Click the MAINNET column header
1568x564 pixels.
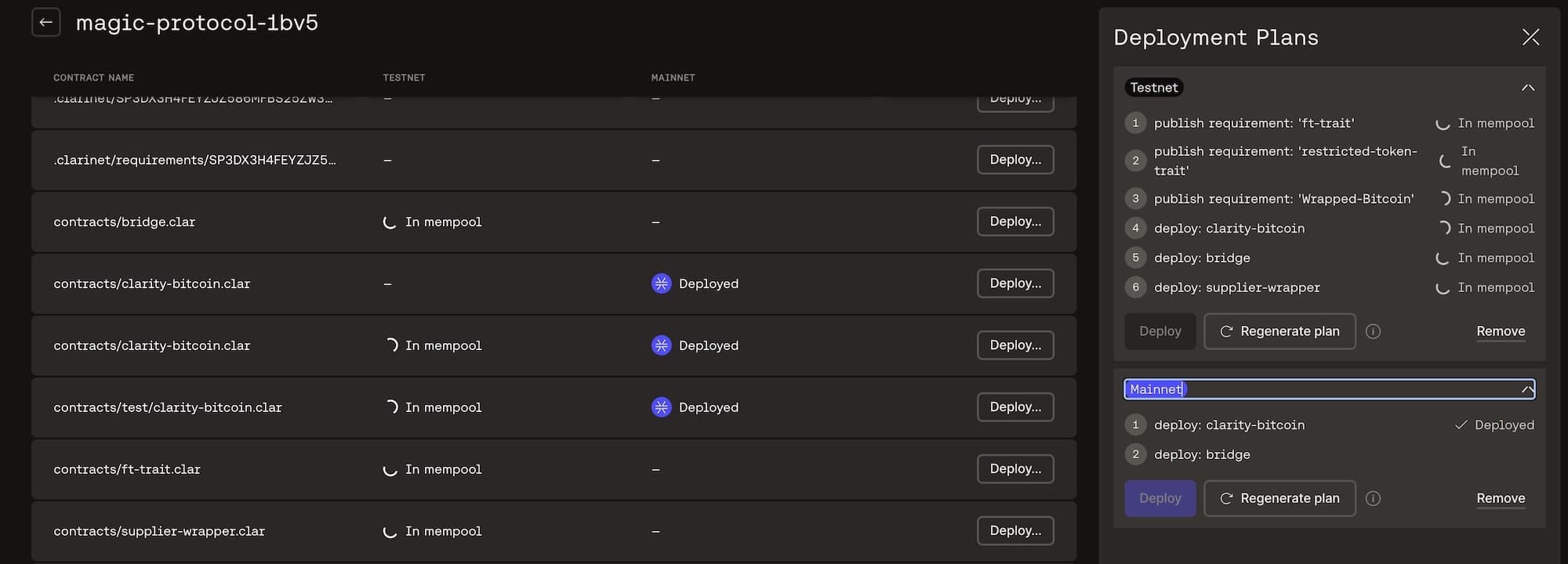[x=673, y=78]
